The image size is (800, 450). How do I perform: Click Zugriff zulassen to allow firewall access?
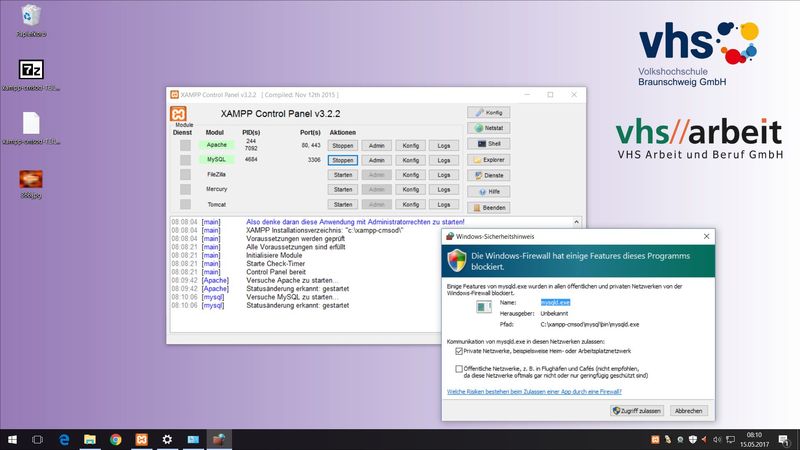click(x=636, y=411)
